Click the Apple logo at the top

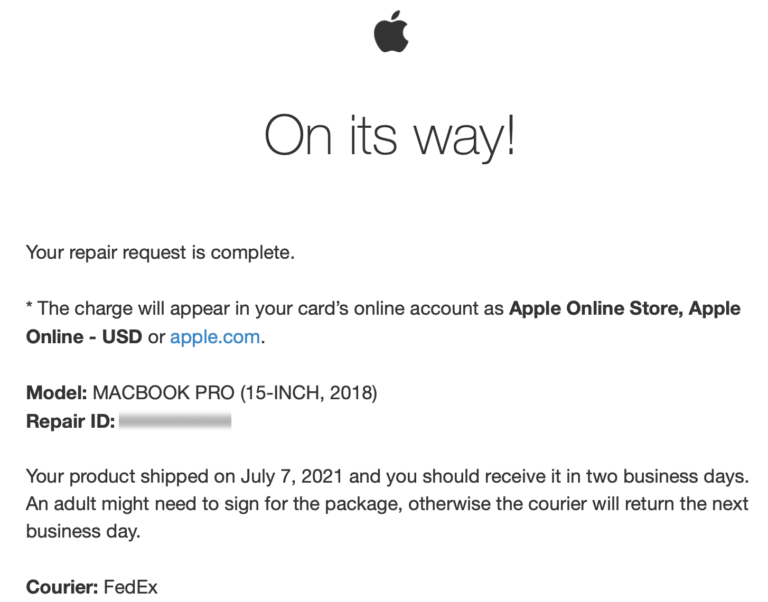click(391, 33)
